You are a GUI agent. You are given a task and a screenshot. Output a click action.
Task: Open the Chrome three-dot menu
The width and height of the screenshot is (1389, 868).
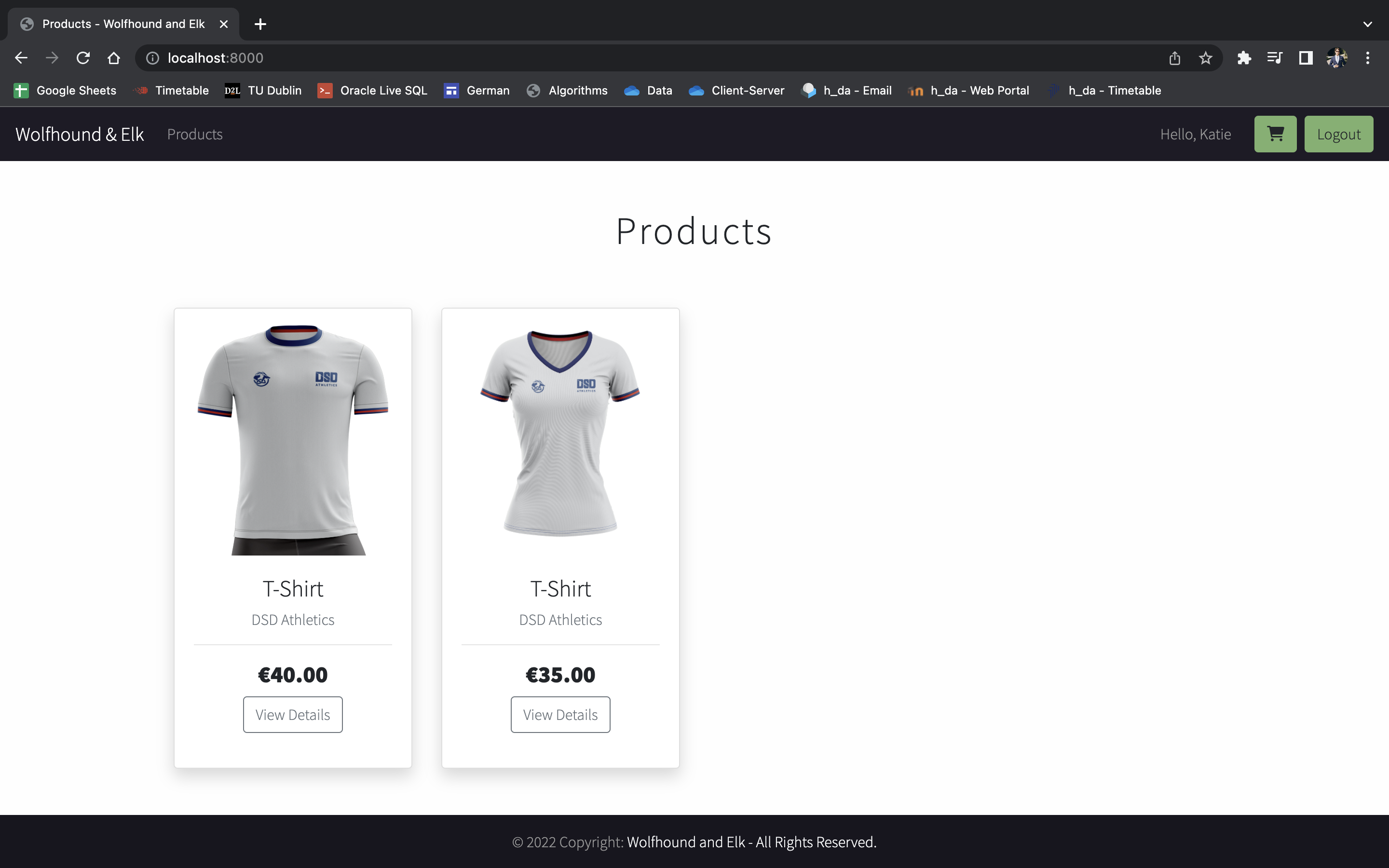pos(1368,58)
